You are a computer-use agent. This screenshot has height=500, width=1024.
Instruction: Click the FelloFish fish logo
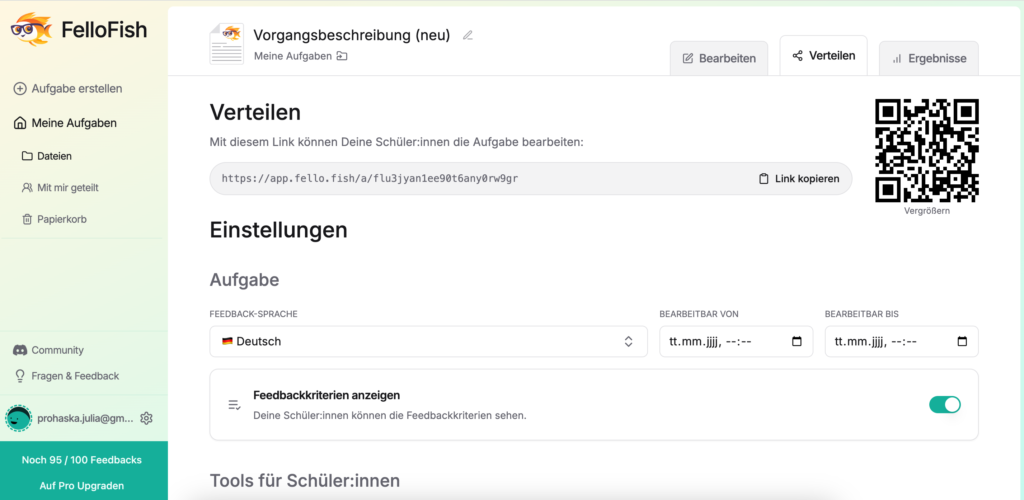coord(32,29)
